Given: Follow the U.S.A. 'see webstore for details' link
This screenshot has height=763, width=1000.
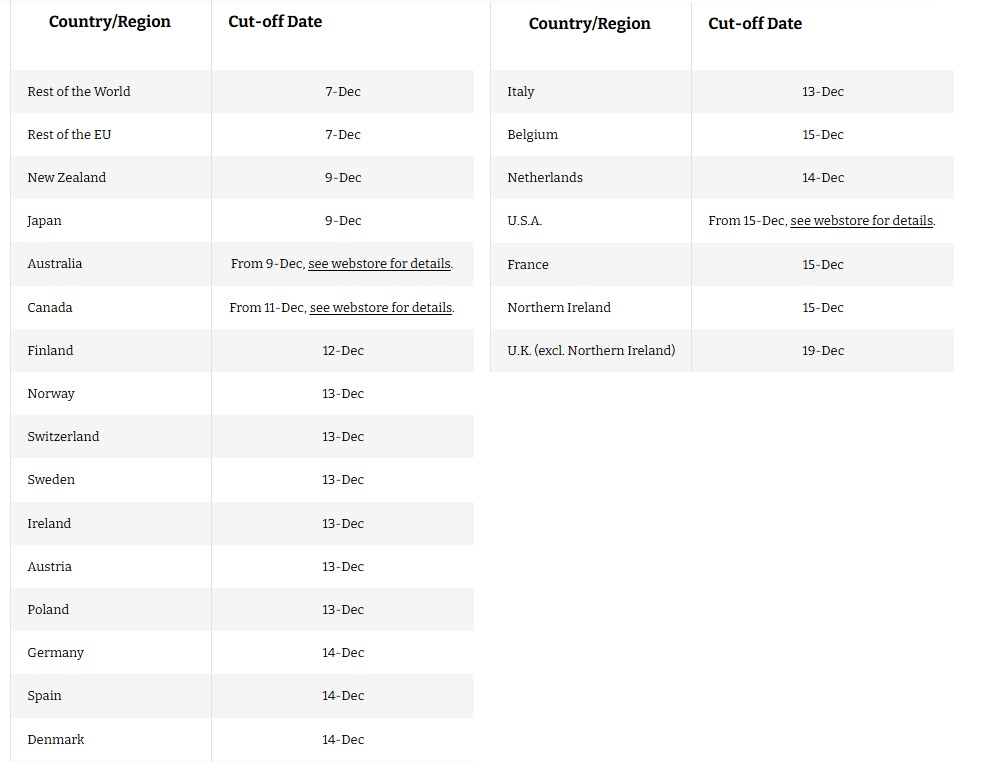Looking at the screenshot, I should pyautogui.click(x=861, y=221).
